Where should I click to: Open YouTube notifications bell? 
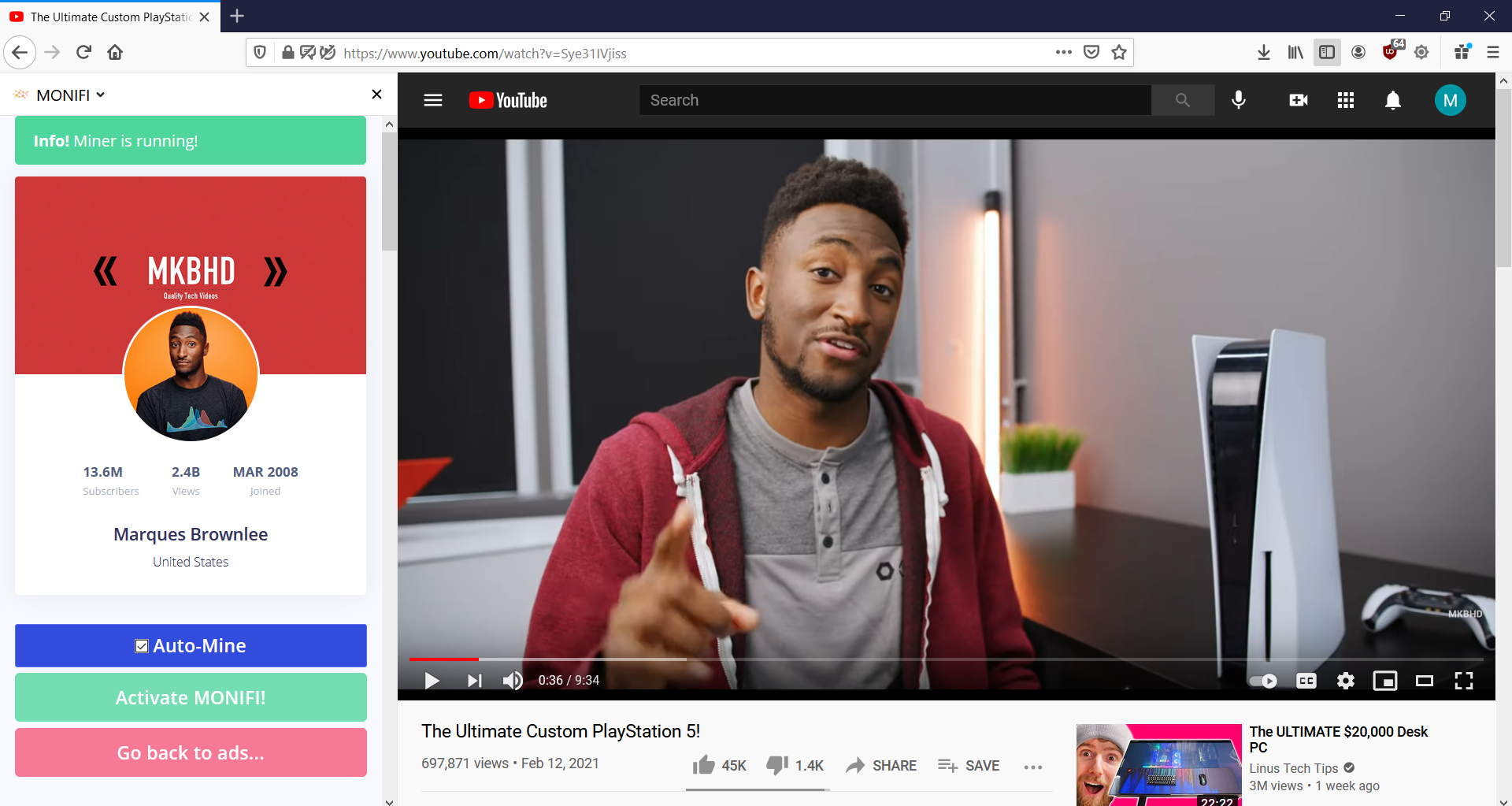point(1393,100)
